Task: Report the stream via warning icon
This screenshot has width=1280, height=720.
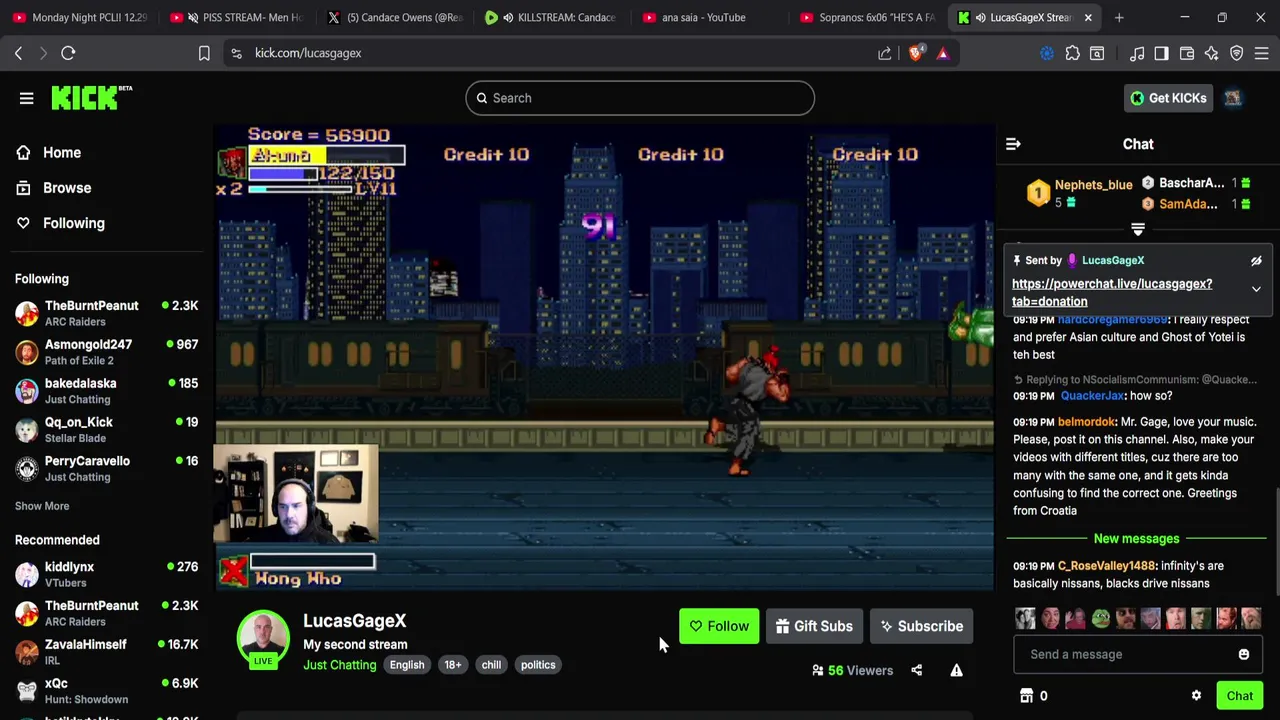Action: coord(956,670)
